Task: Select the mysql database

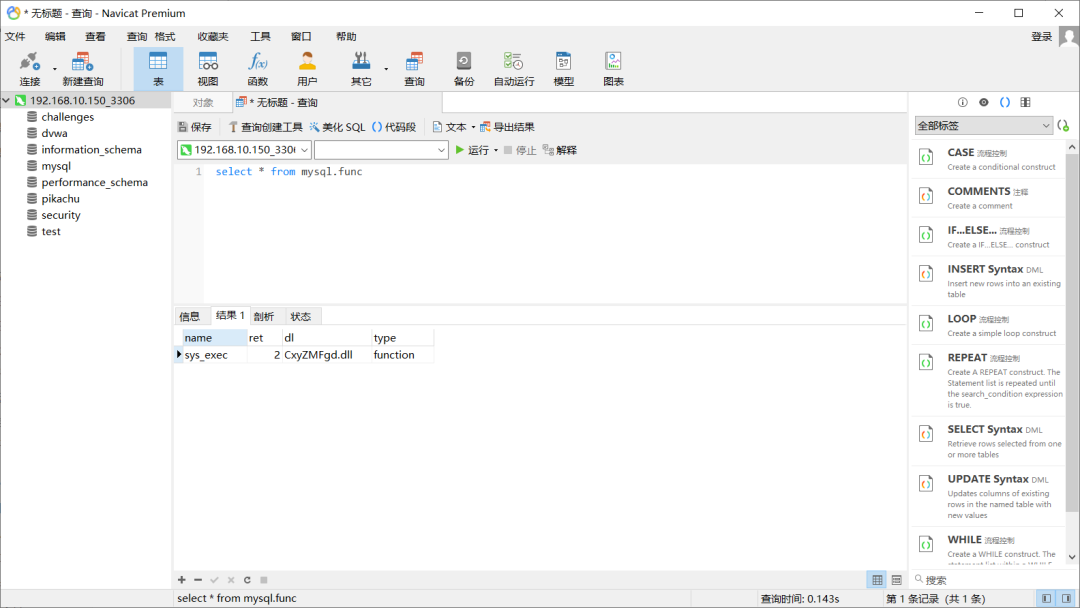Action: coord(56,166)
